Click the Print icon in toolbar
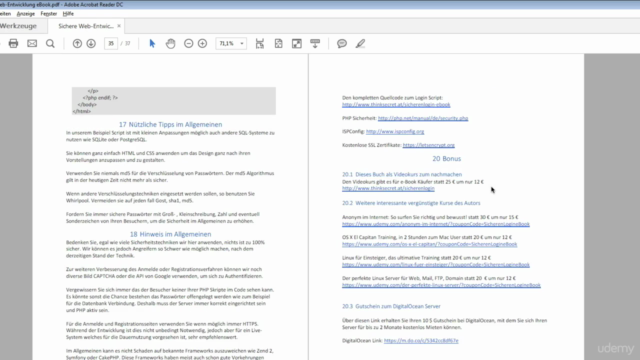Image resolution: width=640 pixels, height=360 pixels. pos(13,43)
